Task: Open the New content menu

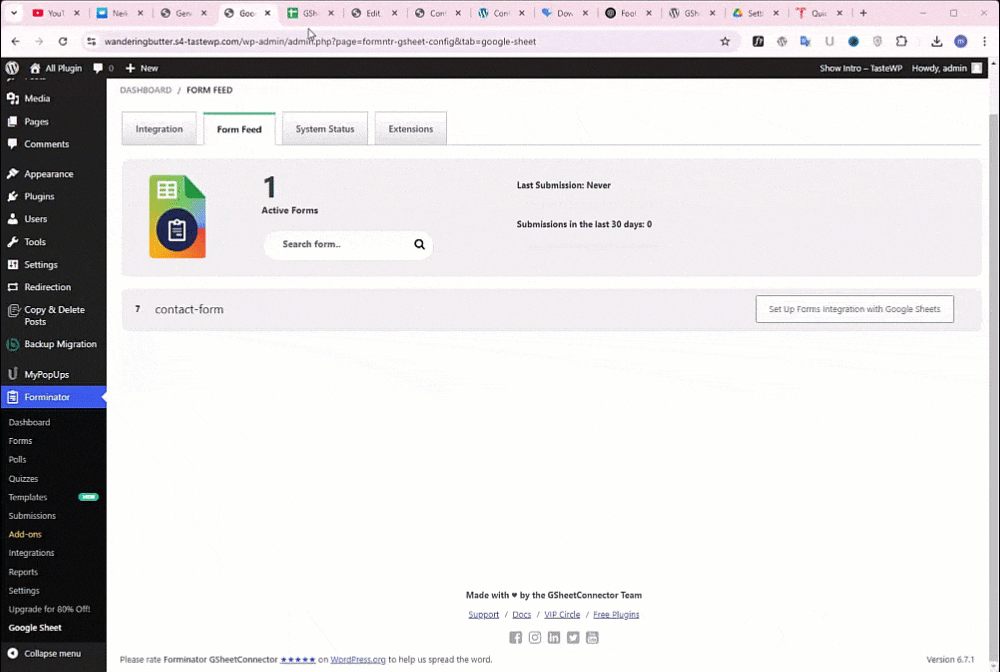Action: tap(142, 68)
